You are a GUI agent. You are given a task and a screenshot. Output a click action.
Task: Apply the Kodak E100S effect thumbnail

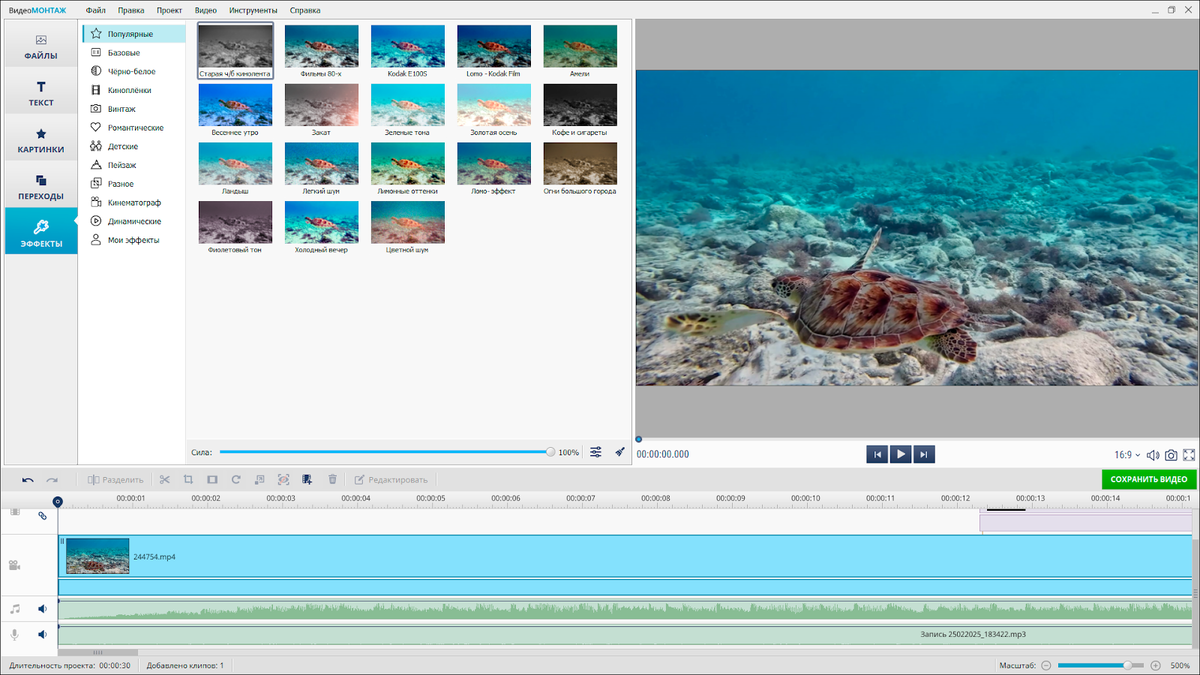click(407, 46)
